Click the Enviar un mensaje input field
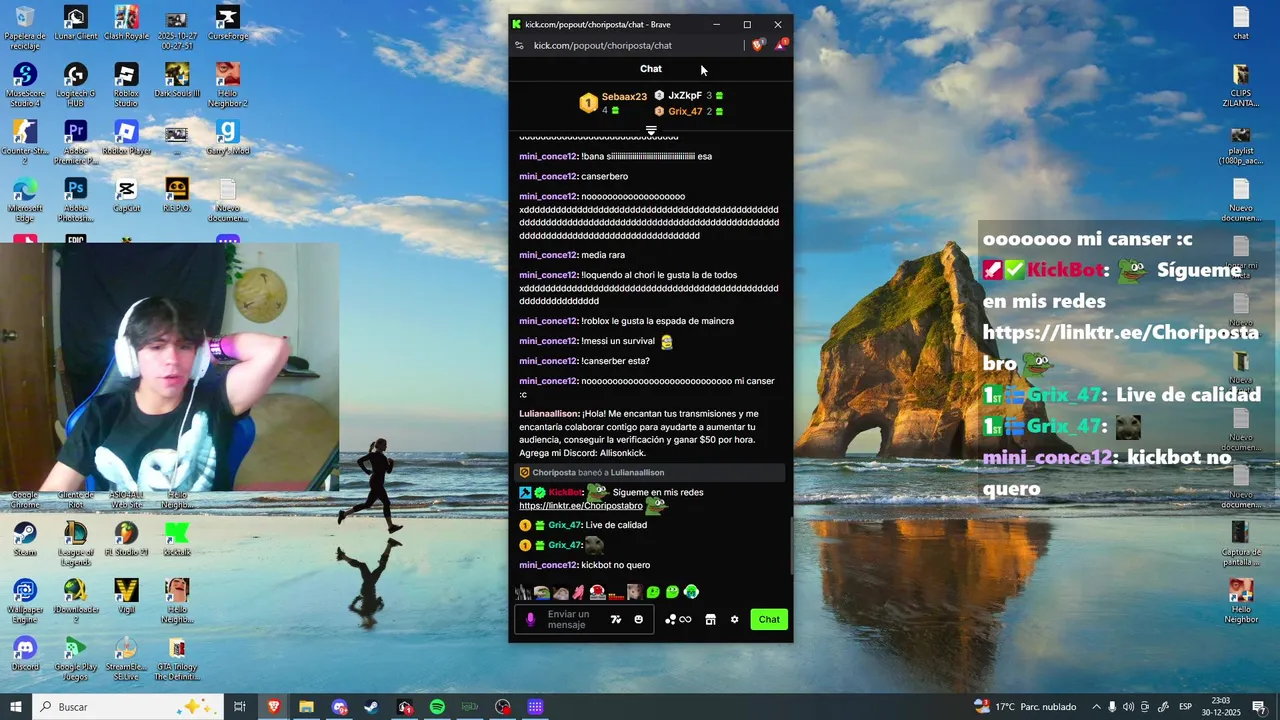 coord(585,619)
